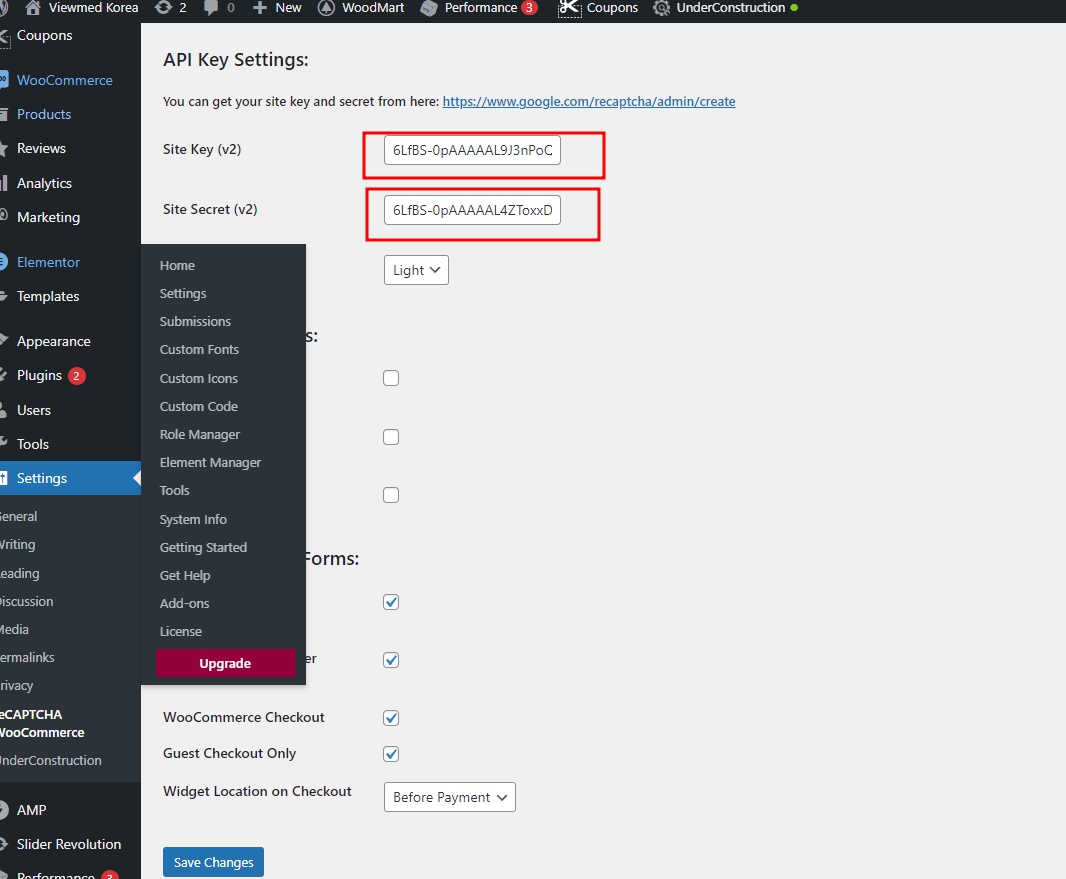Open the Light theme dropdown
1066x879 pixels.
click(416, 270)
